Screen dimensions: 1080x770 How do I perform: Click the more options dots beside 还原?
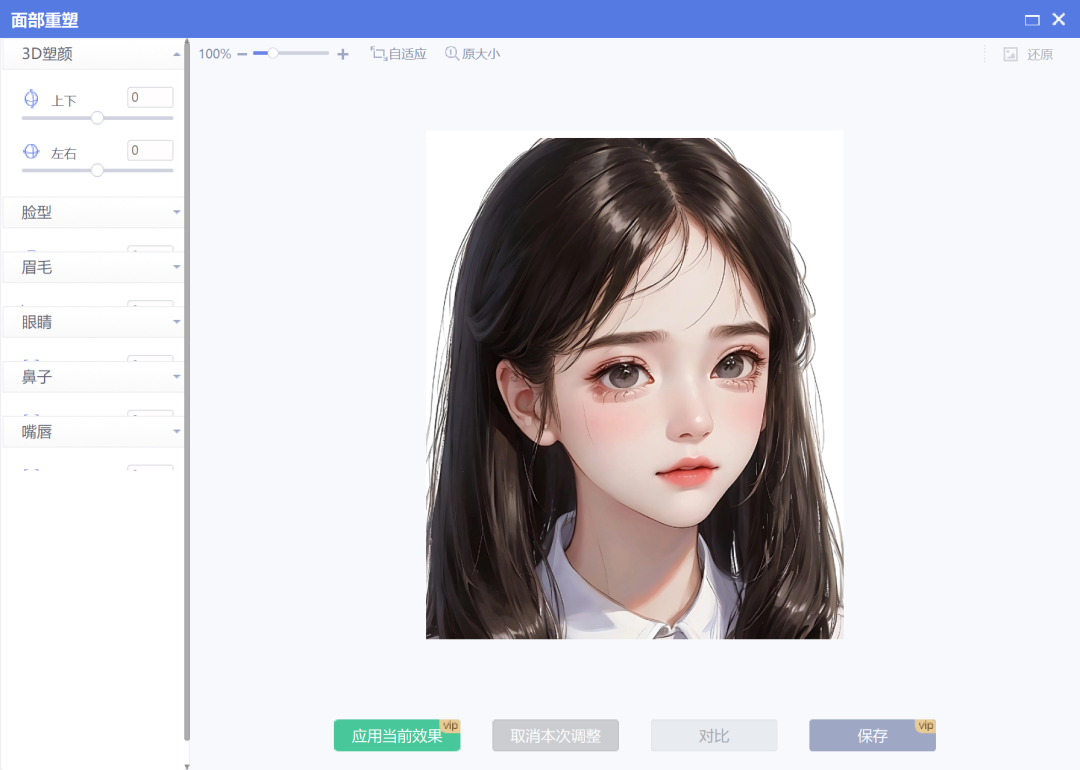pyautogui.click(x=986, y=54)
